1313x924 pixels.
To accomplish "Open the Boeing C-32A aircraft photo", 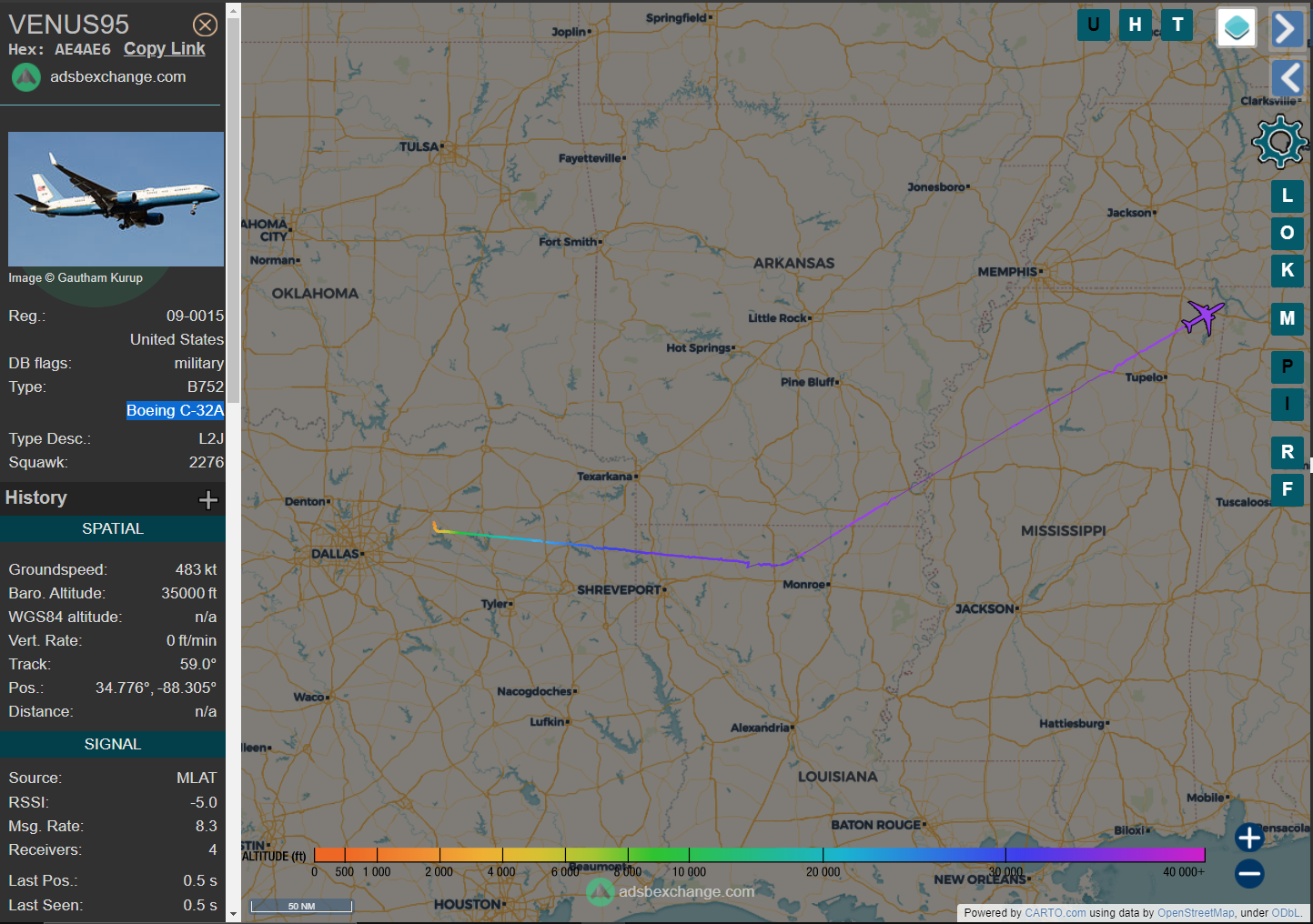I will pyautogui.click(x=116, y=199).
